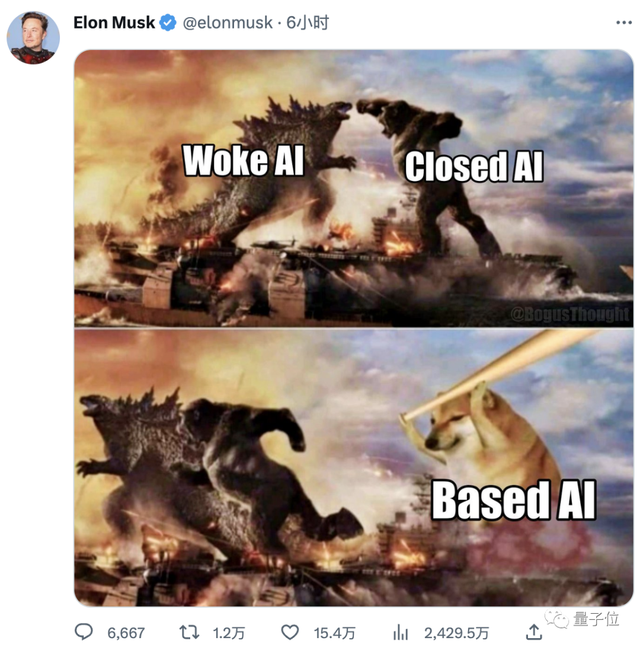This screenshot has width=640, height=647.
Task: Click the tweet timestamp 6小时
Action: pyautogui.click(x=308, y=23)
